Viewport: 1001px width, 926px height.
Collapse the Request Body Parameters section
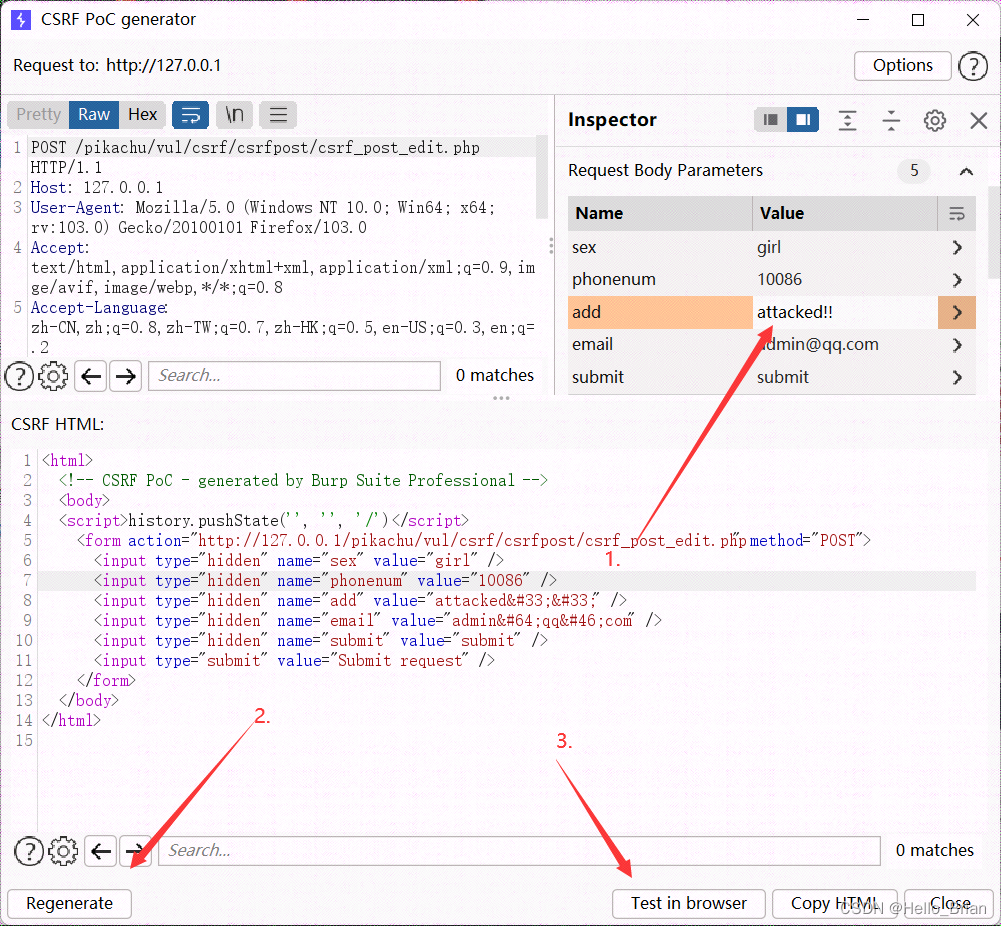(x=966, y=171)
